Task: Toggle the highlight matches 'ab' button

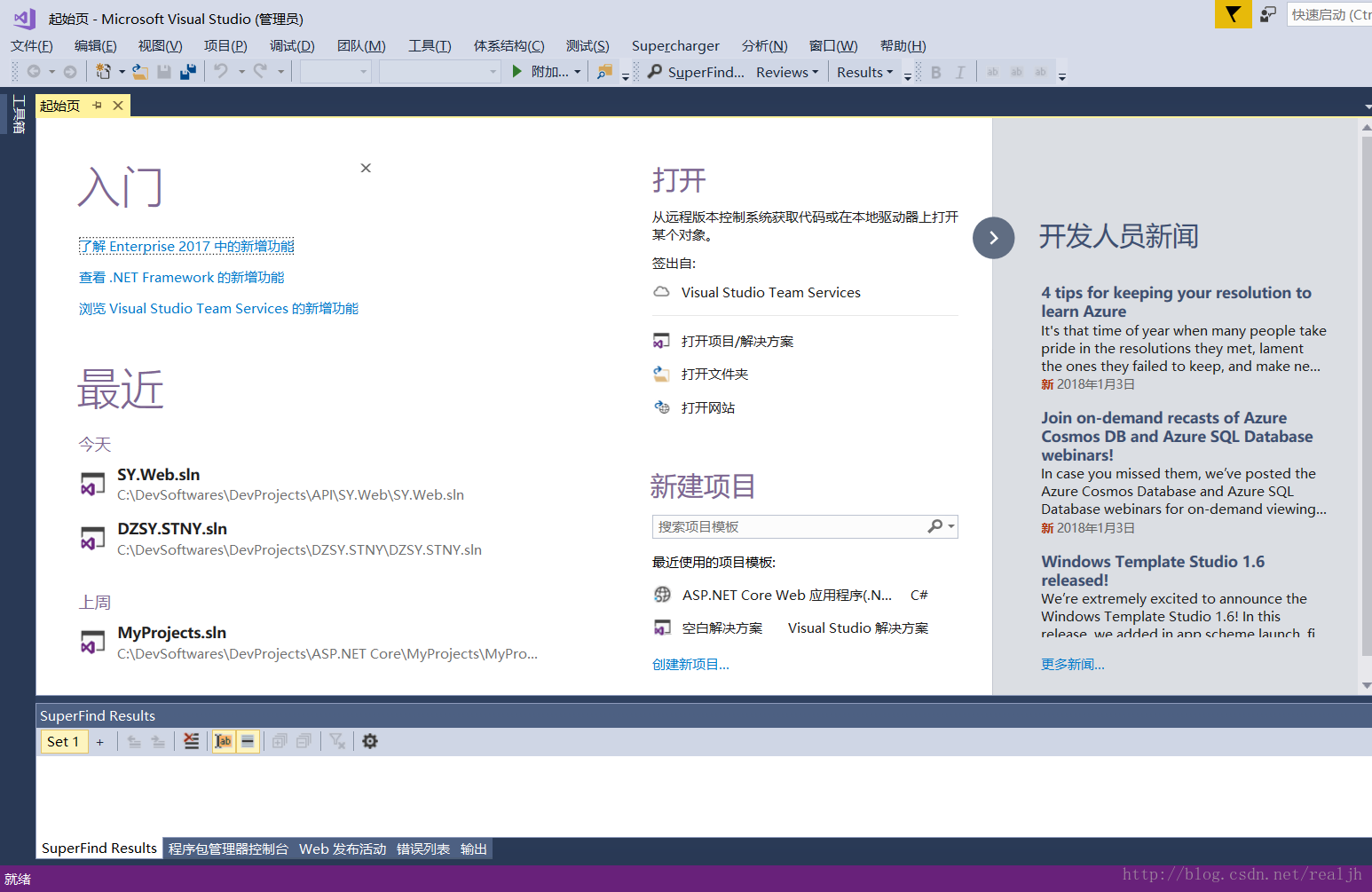Action: [224, 741]
